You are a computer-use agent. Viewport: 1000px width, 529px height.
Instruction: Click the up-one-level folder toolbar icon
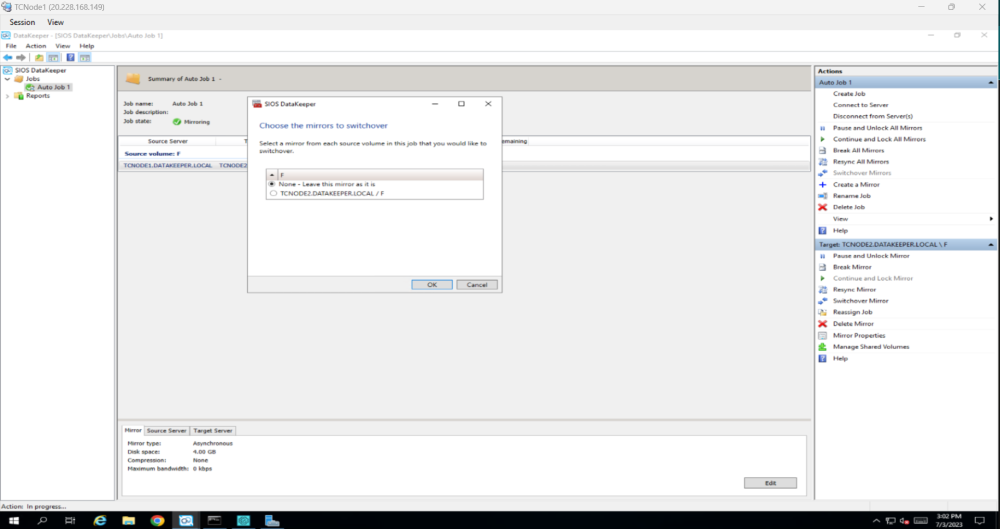click(40, 57)
